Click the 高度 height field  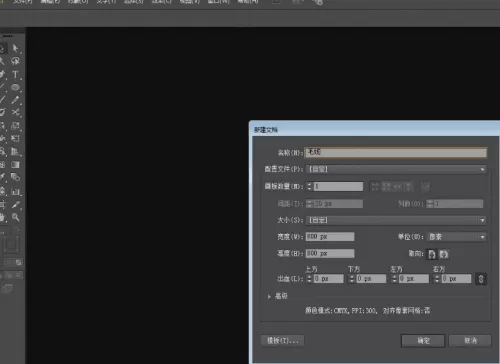tap(330, 253)
